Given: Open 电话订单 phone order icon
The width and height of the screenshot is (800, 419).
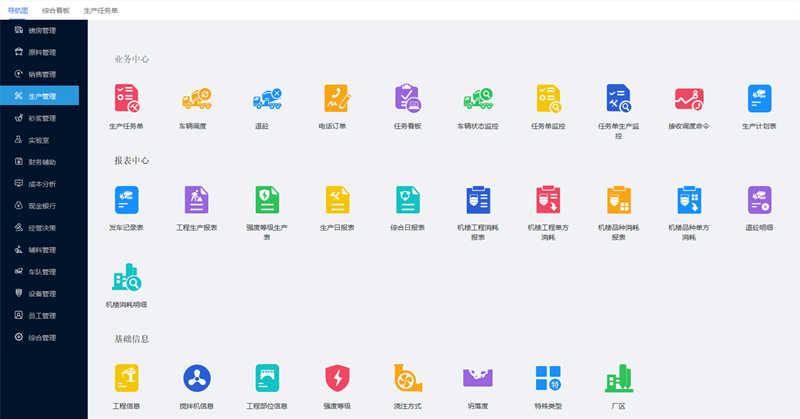Looking at the screenshot, I should (337, 99).
